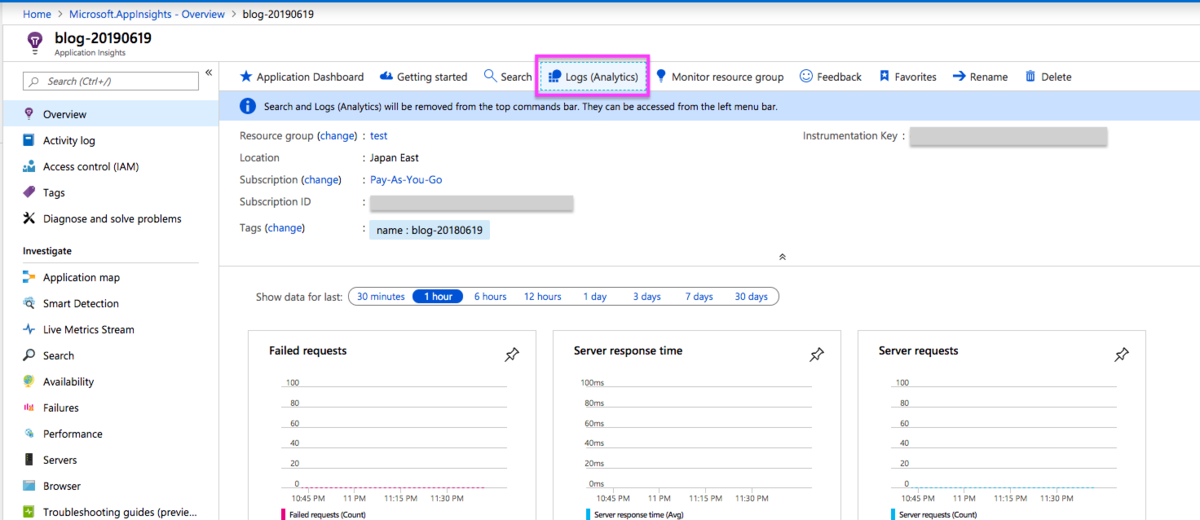
Task: Click the Rename arrow icon
Action: pos(959,77)
